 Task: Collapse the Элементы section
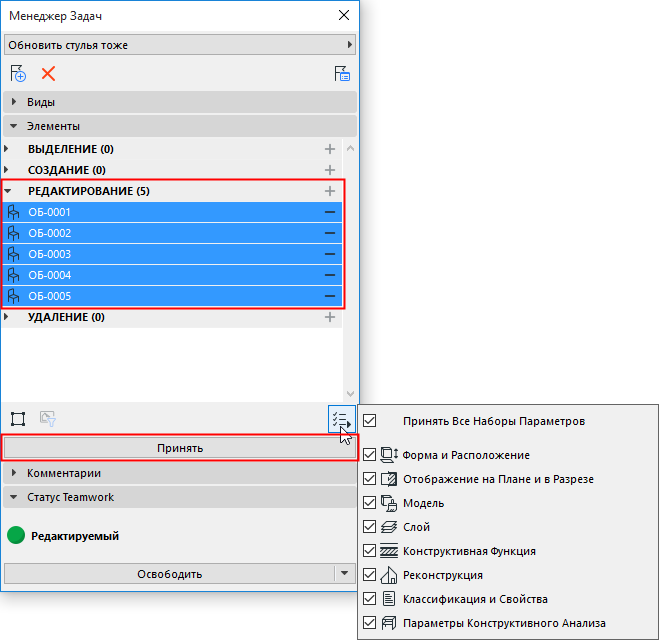point(180,126)
